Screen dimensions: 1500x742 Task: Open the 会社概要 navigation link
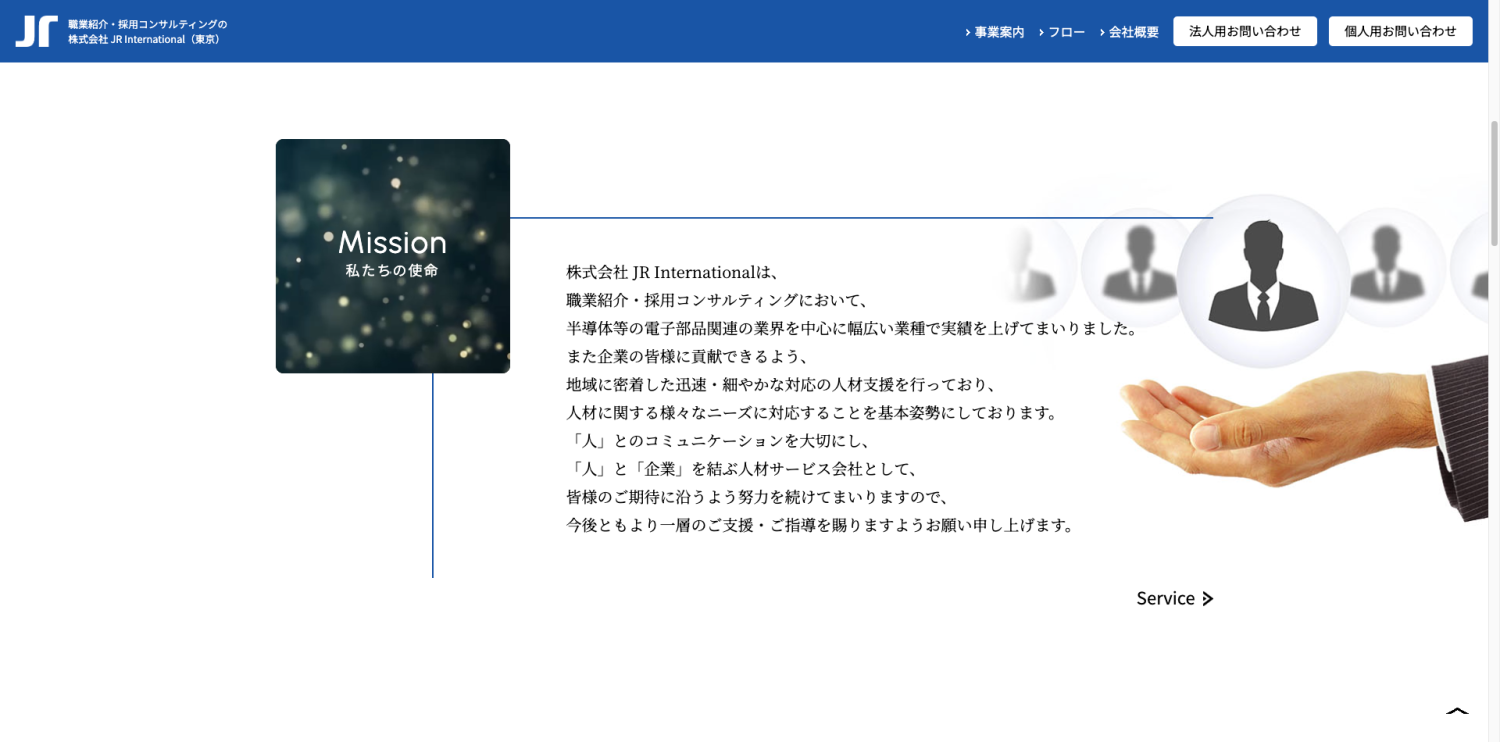tap(1134, 32)
